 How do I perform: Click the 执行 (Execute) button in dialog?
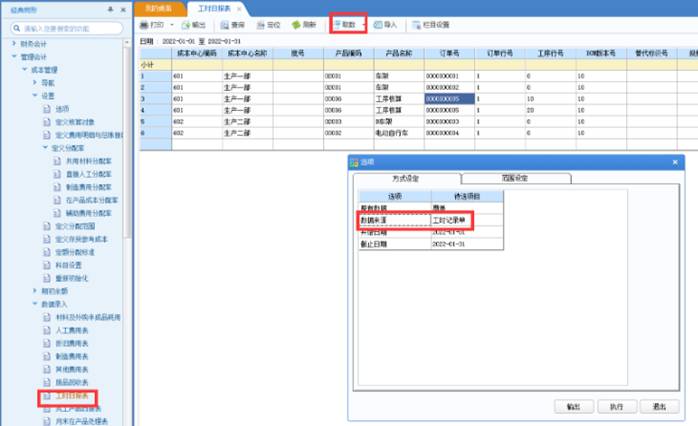tap(616, 407)
